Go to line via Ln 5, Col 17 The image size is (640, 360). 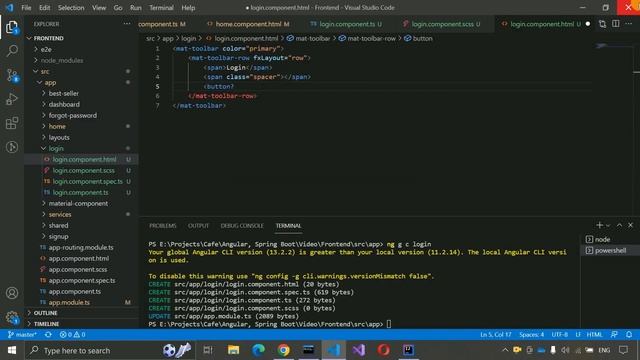[x=496, y=335]
